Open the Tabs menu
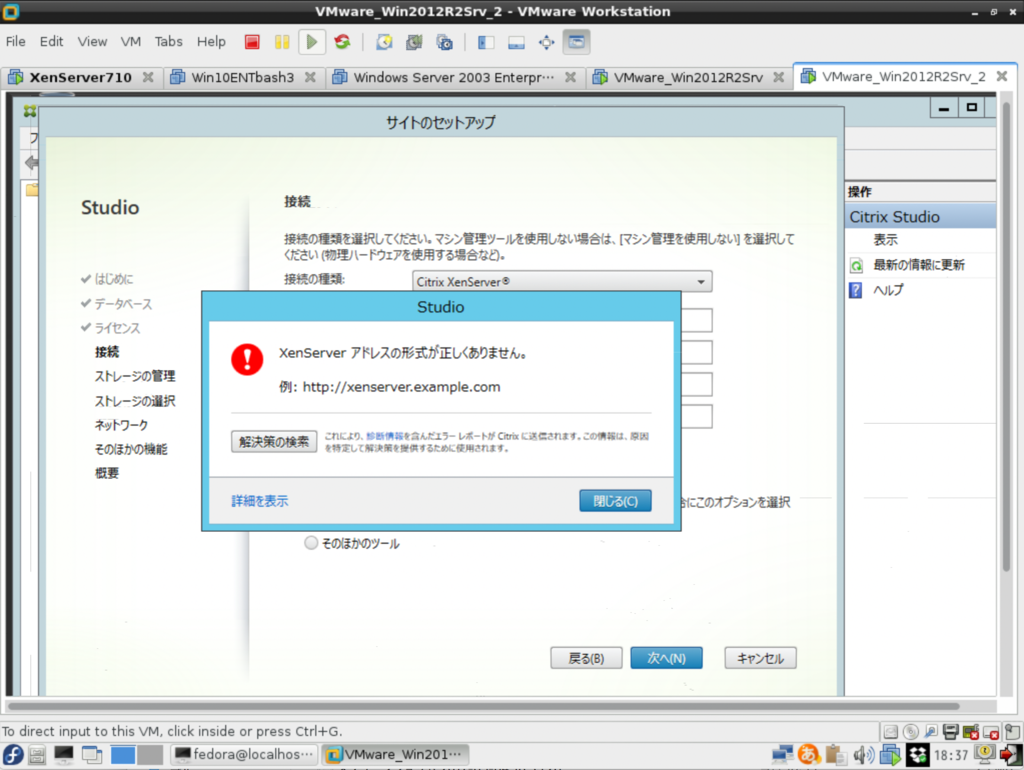 168,42
